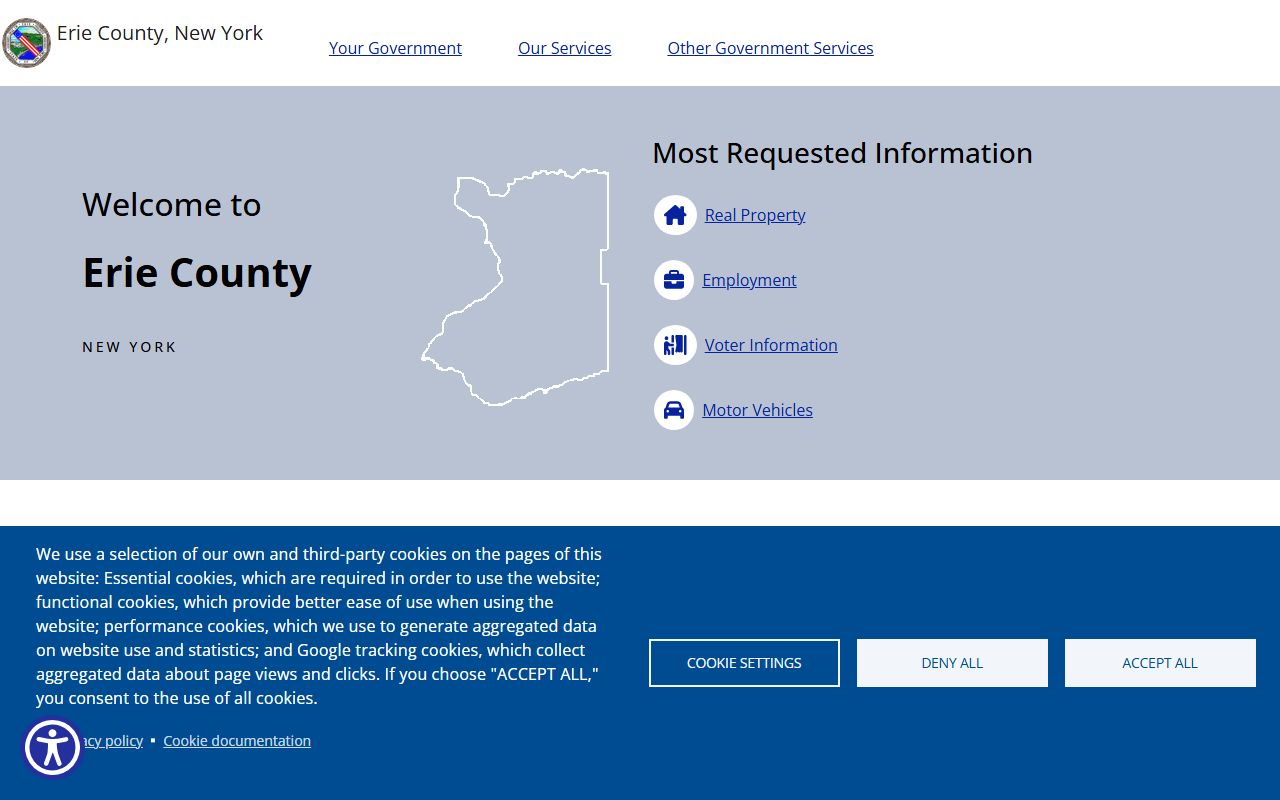
Task: Go to the Employment link
Action: pyautogui.click(x=749, y=280)
